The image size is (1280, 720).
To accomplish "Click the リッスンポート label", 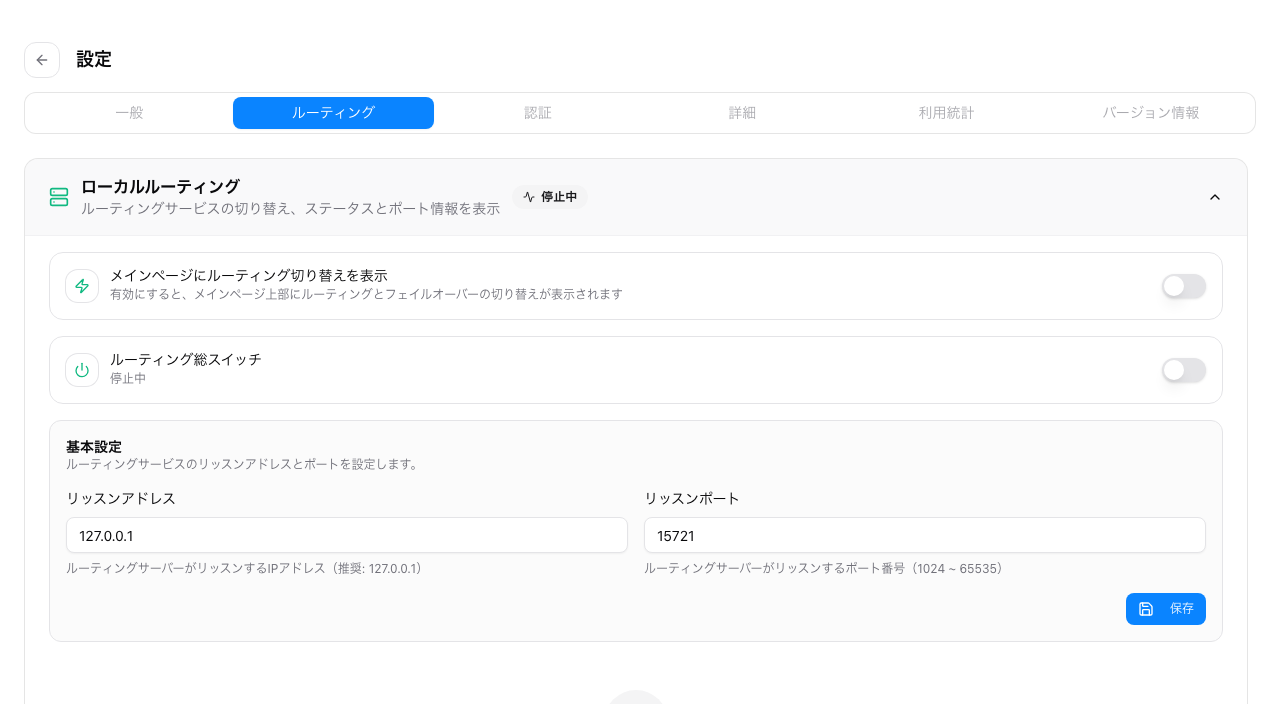I will click(x=692, y=498).
